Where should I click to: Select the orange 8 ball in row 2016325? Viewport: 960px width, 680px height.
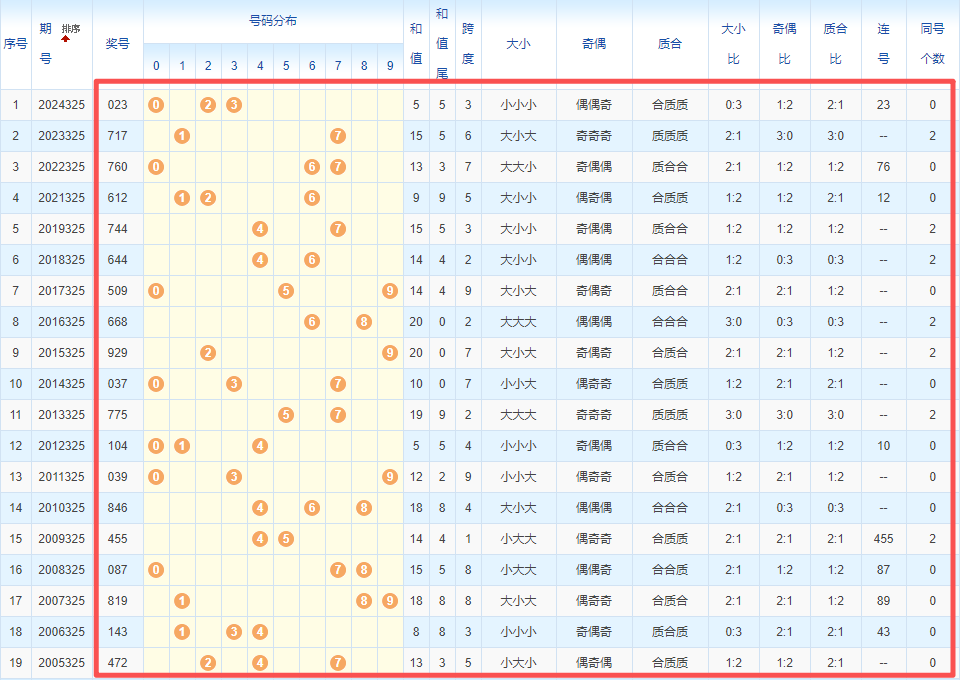point(364,322)
